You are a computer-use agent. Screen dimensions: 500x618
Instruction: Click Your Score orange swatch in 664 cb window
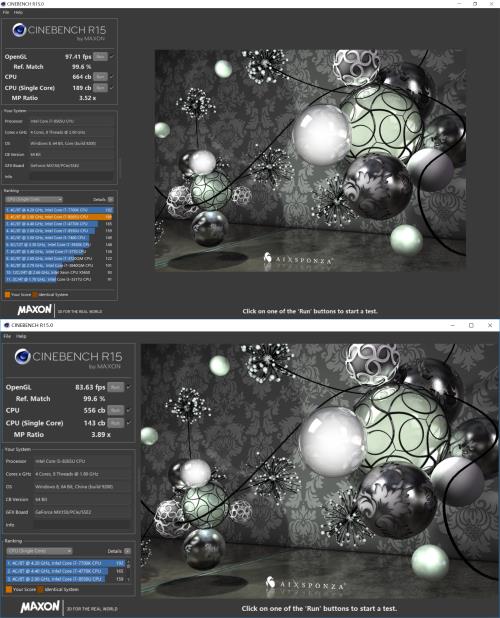click(7, 294)
